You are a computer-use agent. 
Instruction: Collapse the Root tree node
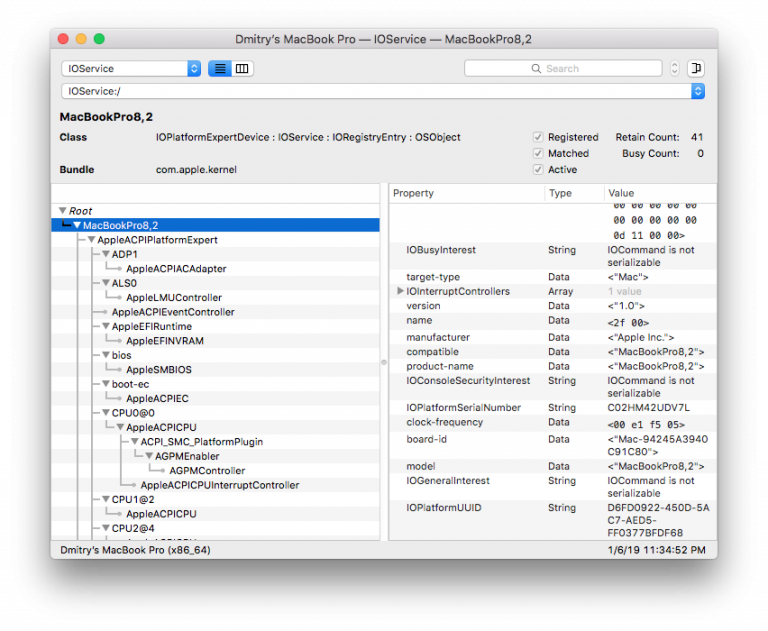63,211
